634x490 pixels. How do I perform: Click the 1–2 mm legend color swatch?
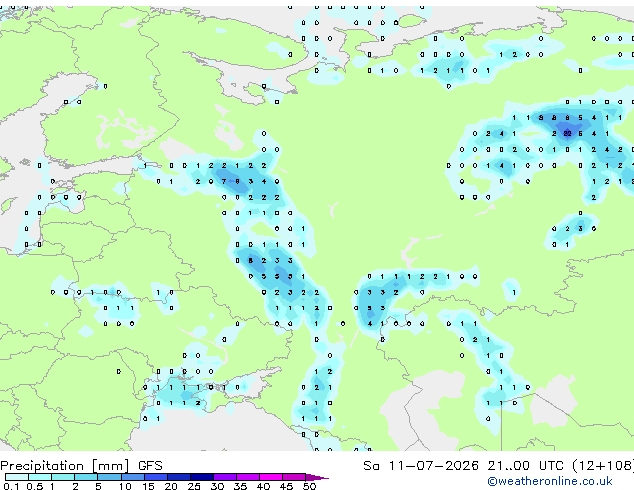click(x=63, y=477)
